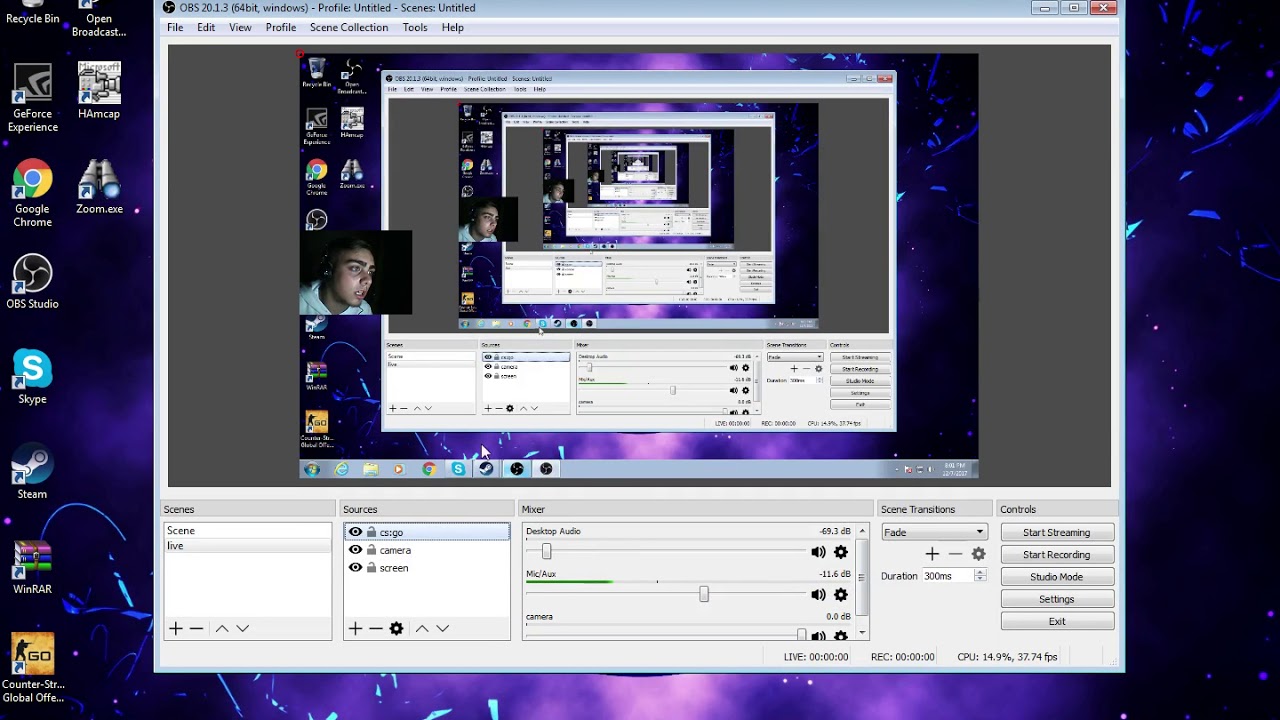Click the Desktop Audio volume slider handle

[x=546, y=552]
